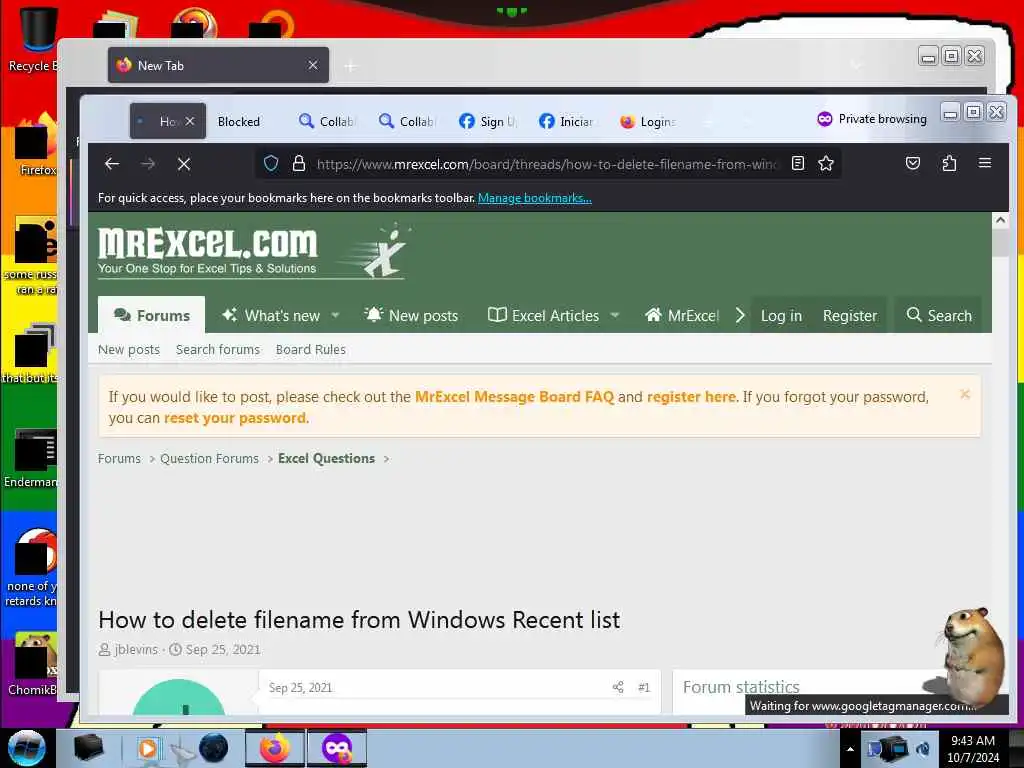The image size is (1024, 768).
Task: Click the share icon on post #1
Action: 618,687
